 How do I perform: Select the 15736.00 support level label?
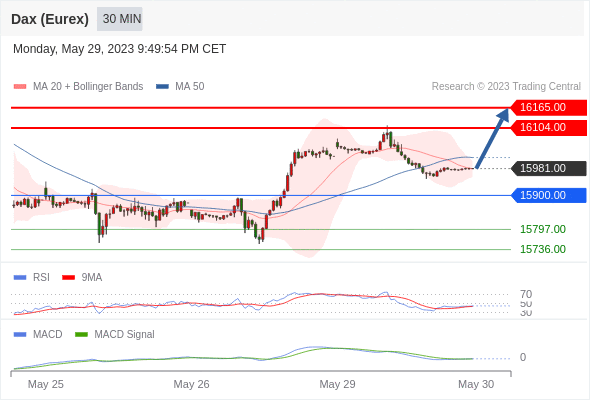pos(543,249)
